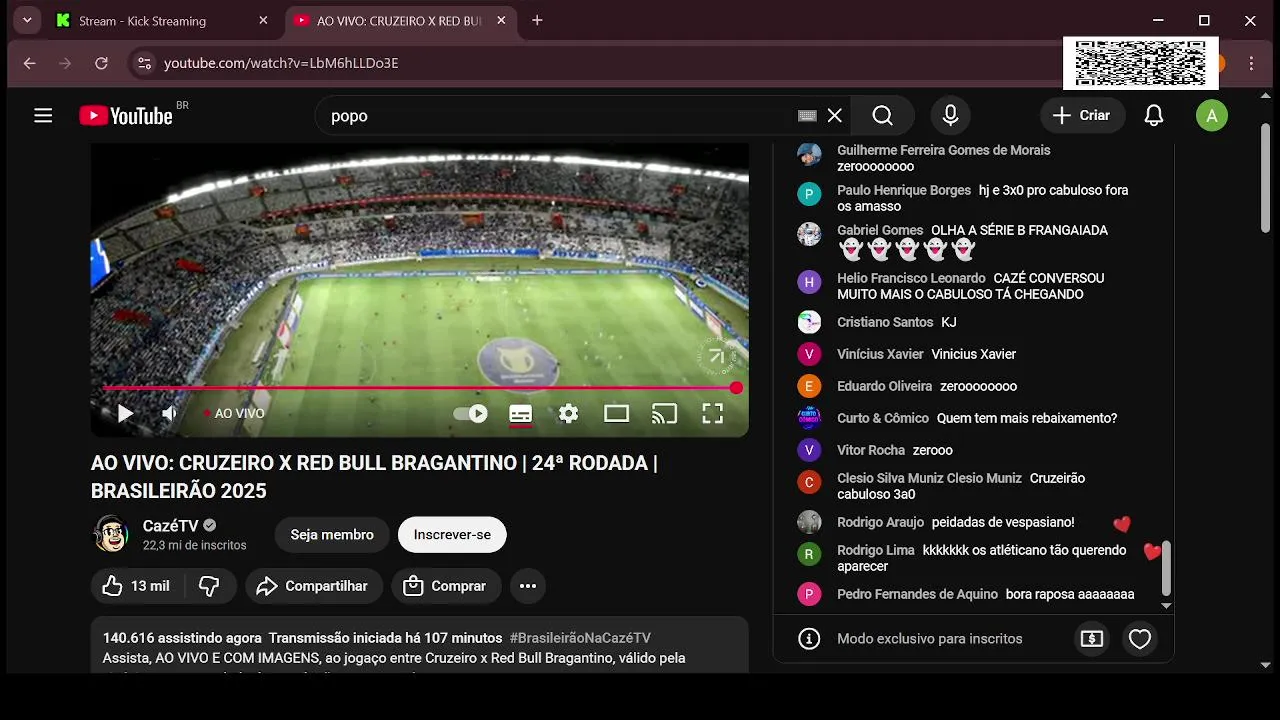Image resolution: width=1280 pixels, height=720 pixels.
Task: Click the magnifier search button
Action: [x=882, y=116]
